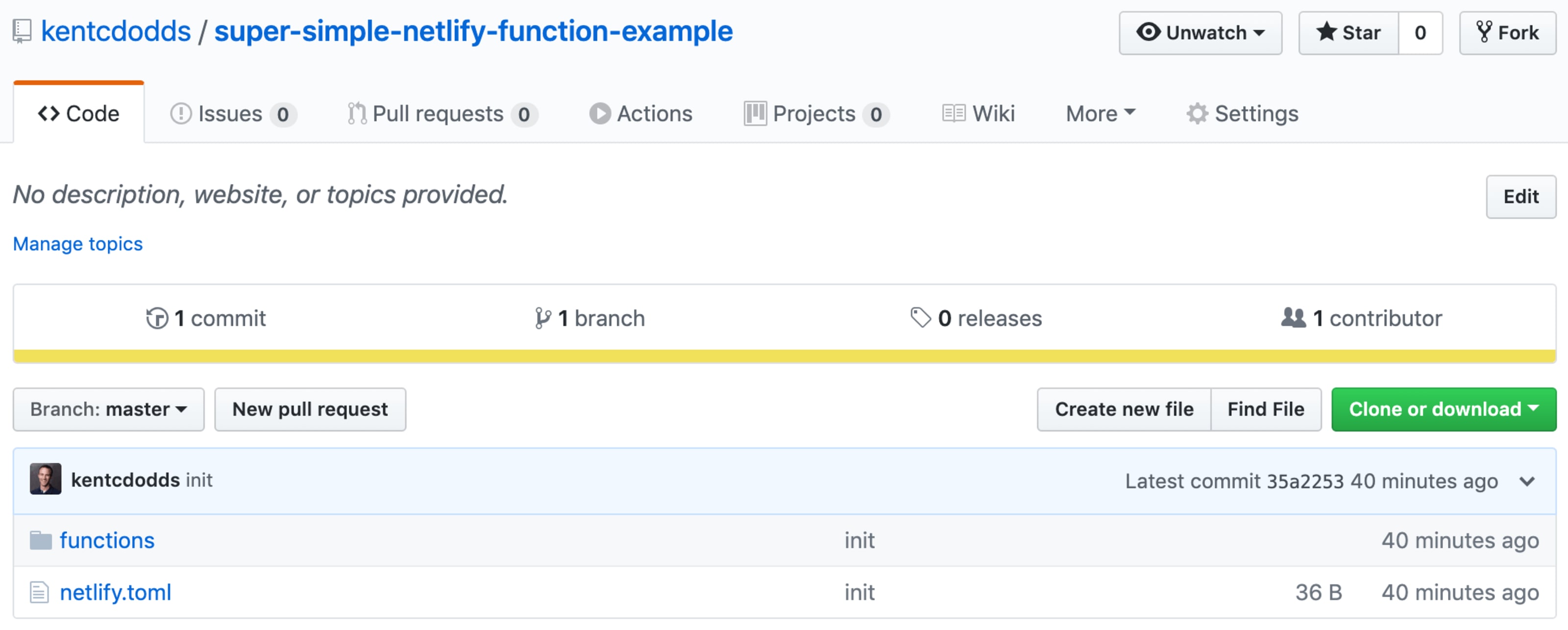Viewport: 1568px width, 630px height.
Task: Open the Projects tab
Action: (x=816, y=114)
